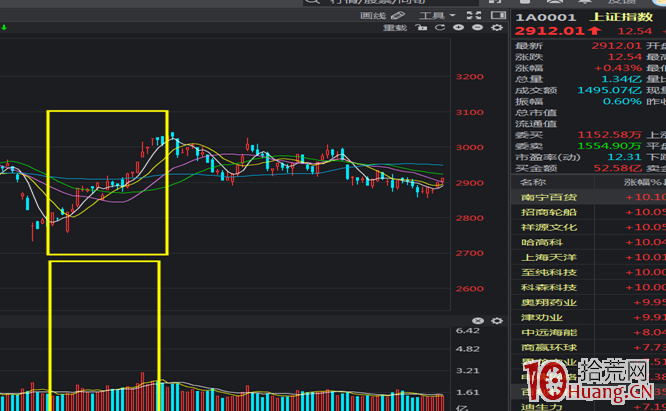
Task: Click the 3200 price axis label
Action: (x=469, y=77)
